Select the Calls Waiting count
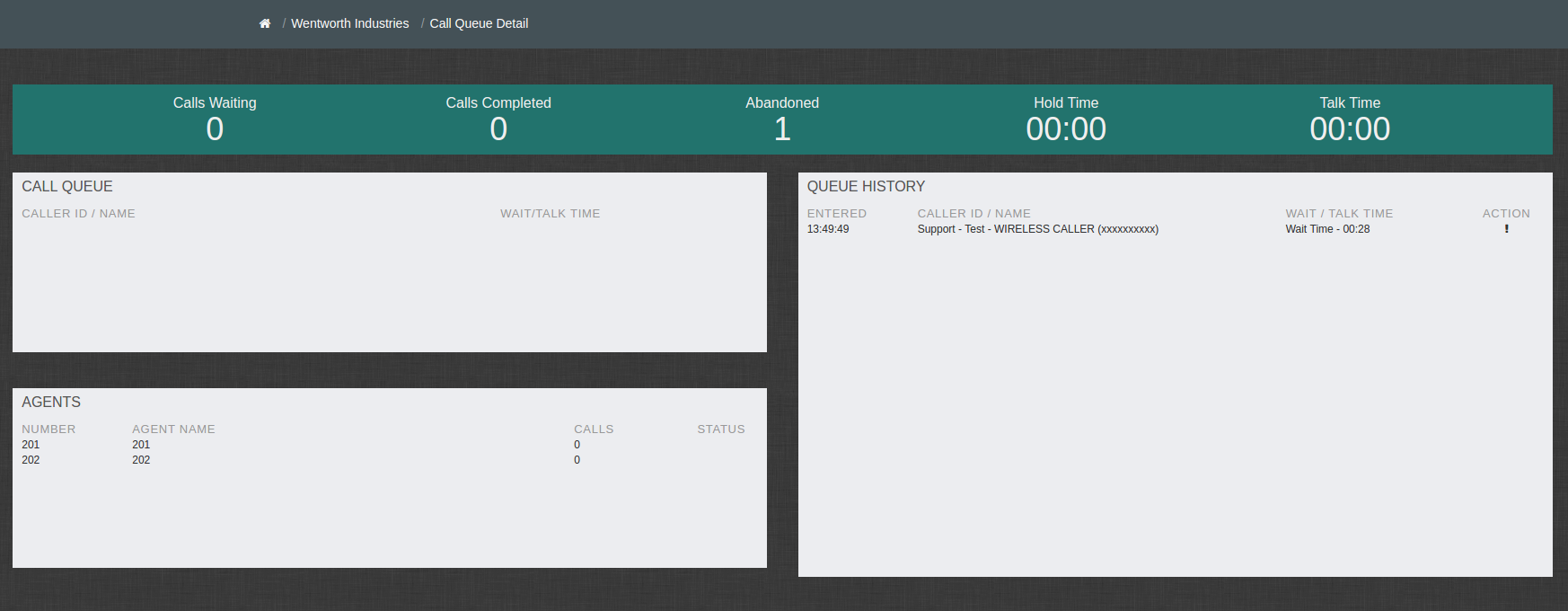1568x611 pixels. point(215,129)
